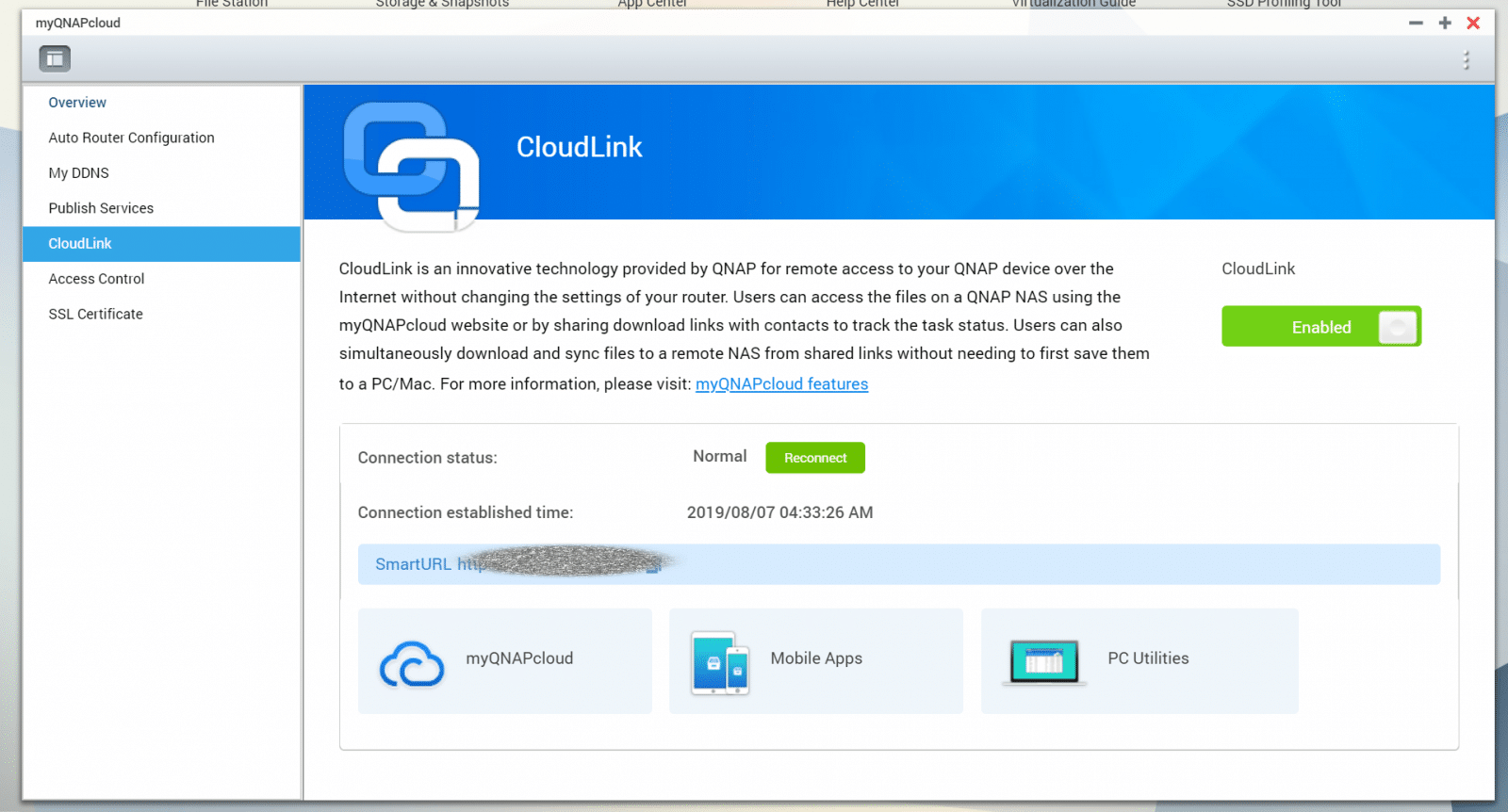
Task: Click the Normal connection status text
Action: 720,457
